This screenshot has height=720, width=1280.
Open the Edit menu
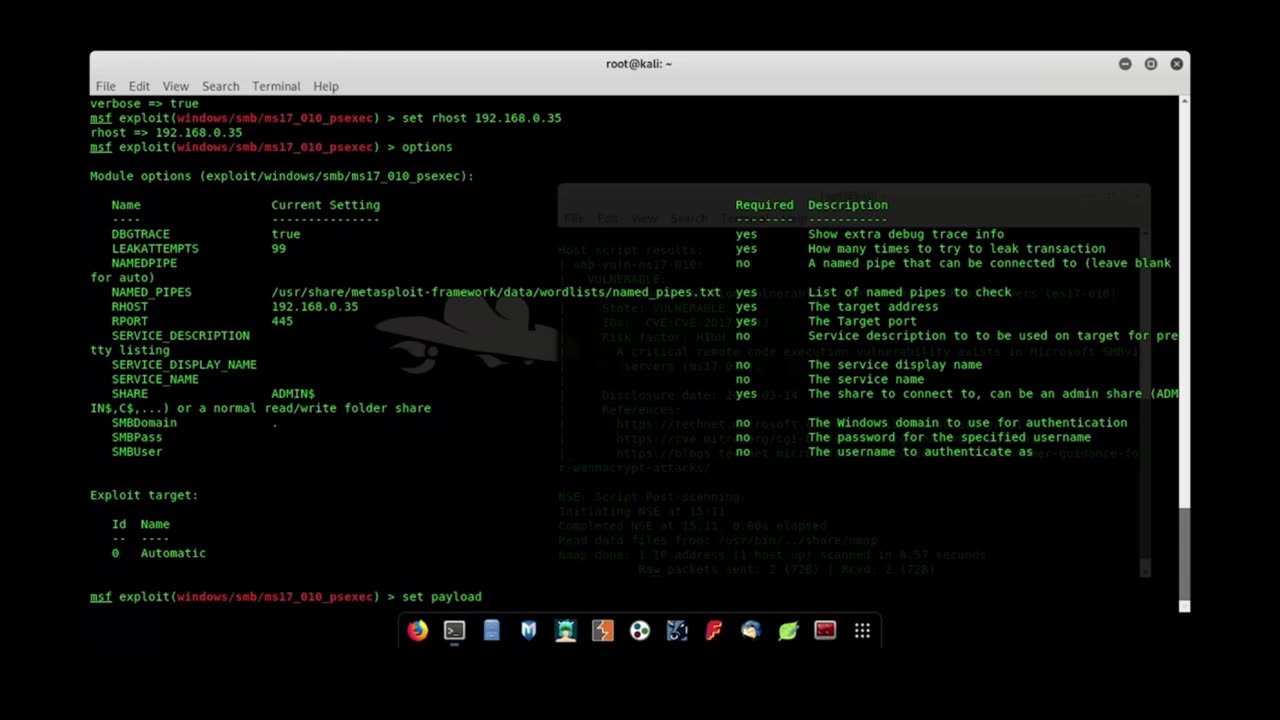(139, 86)
